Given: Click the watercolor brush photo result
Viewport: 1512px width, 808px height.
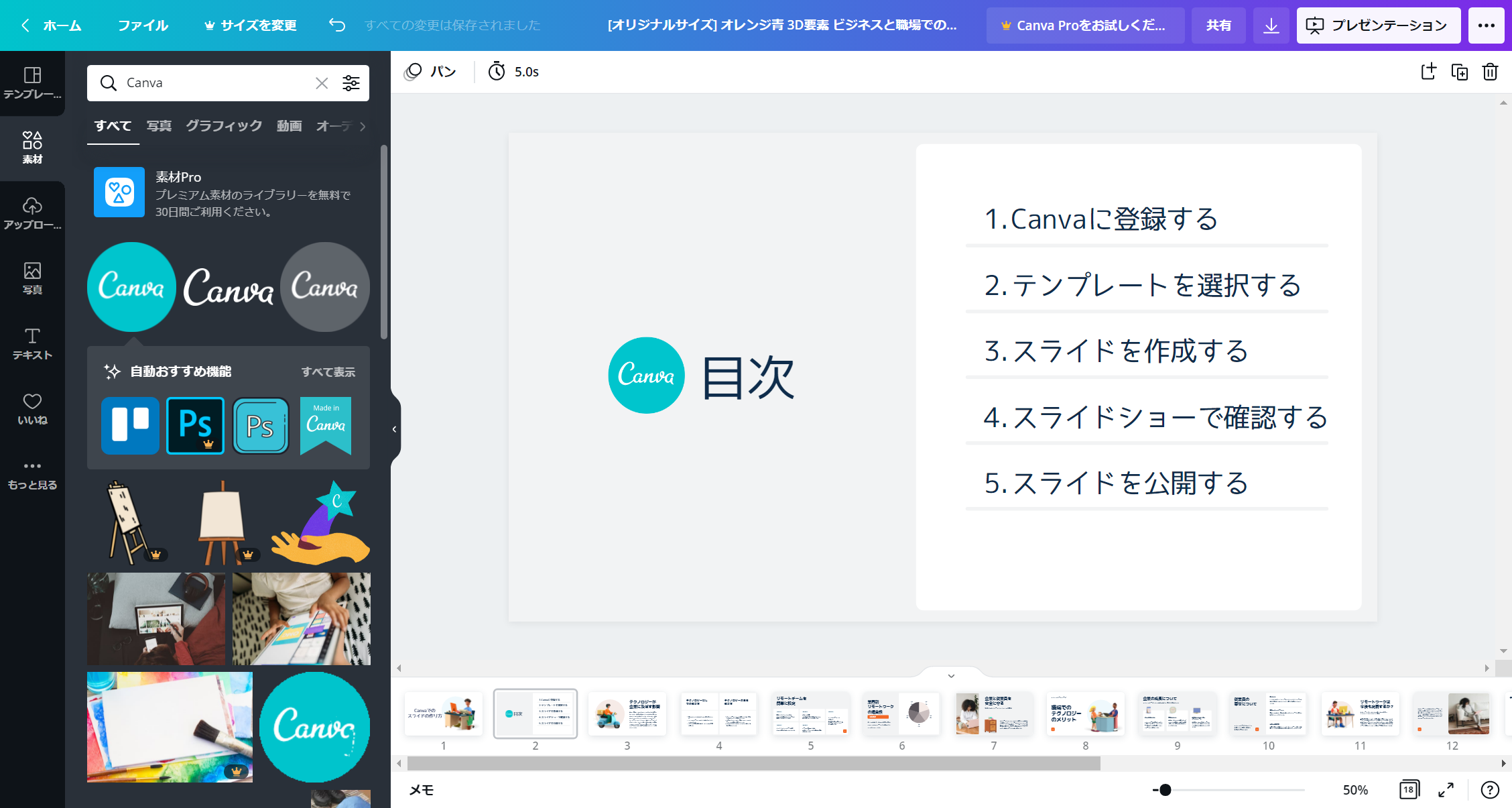Looking at the screenshot, I should coord(170,727).
